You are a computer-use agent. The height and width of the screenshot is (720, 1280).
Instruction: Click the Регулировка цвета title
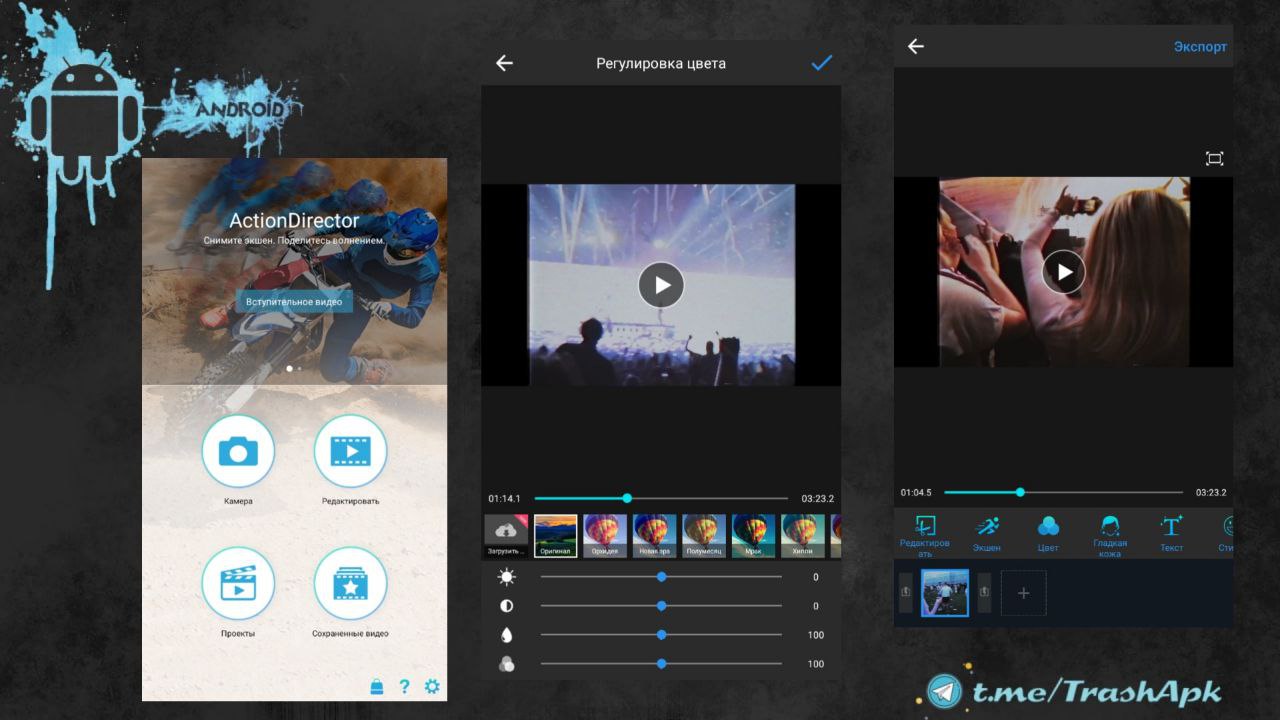click(661, 63)
